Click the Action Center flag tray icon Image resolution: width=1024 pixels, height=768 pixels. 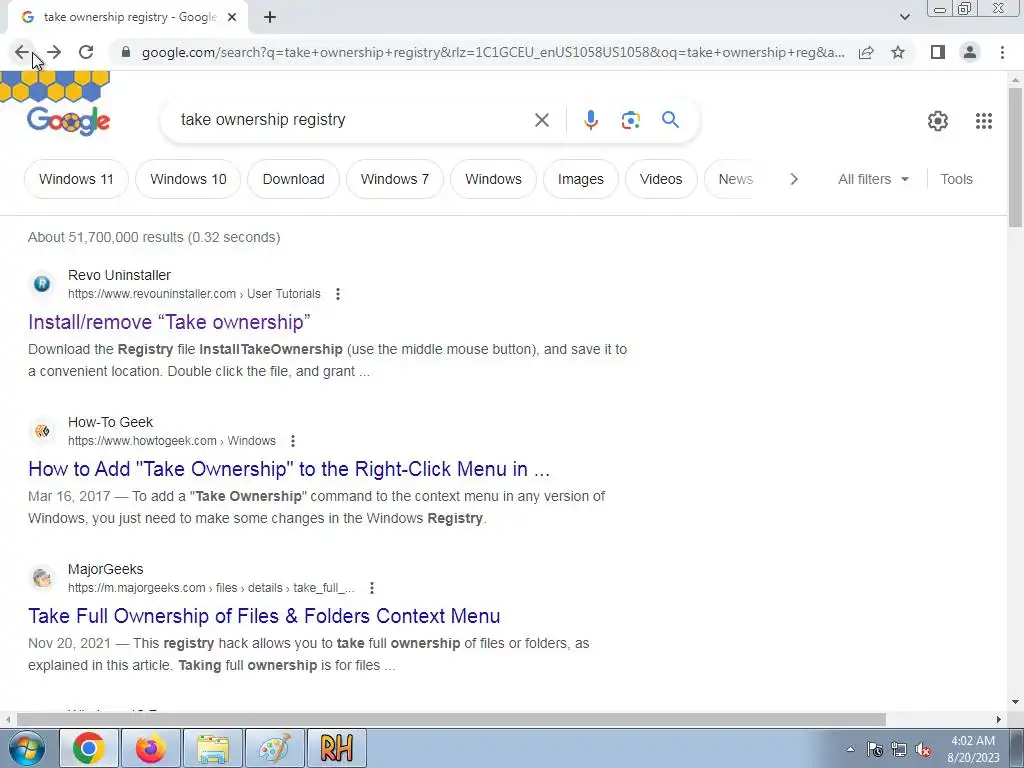click(x=875, y=750)
